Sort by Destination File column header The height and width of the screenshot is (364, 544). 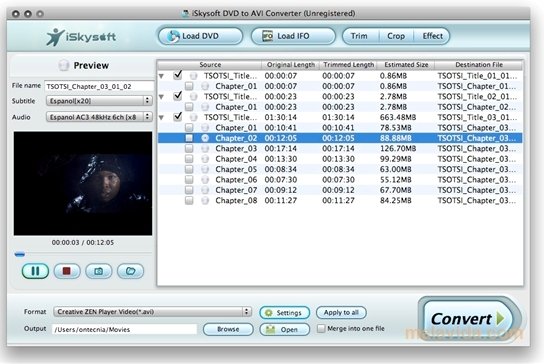pos(479,65)
